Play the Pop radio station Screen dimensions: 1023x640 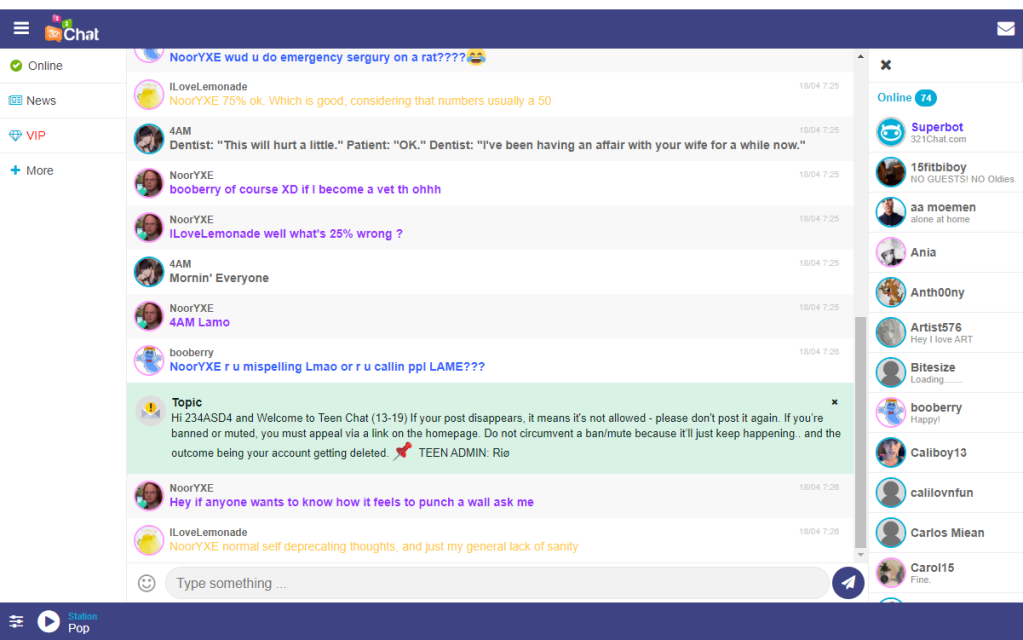[48, 622]
